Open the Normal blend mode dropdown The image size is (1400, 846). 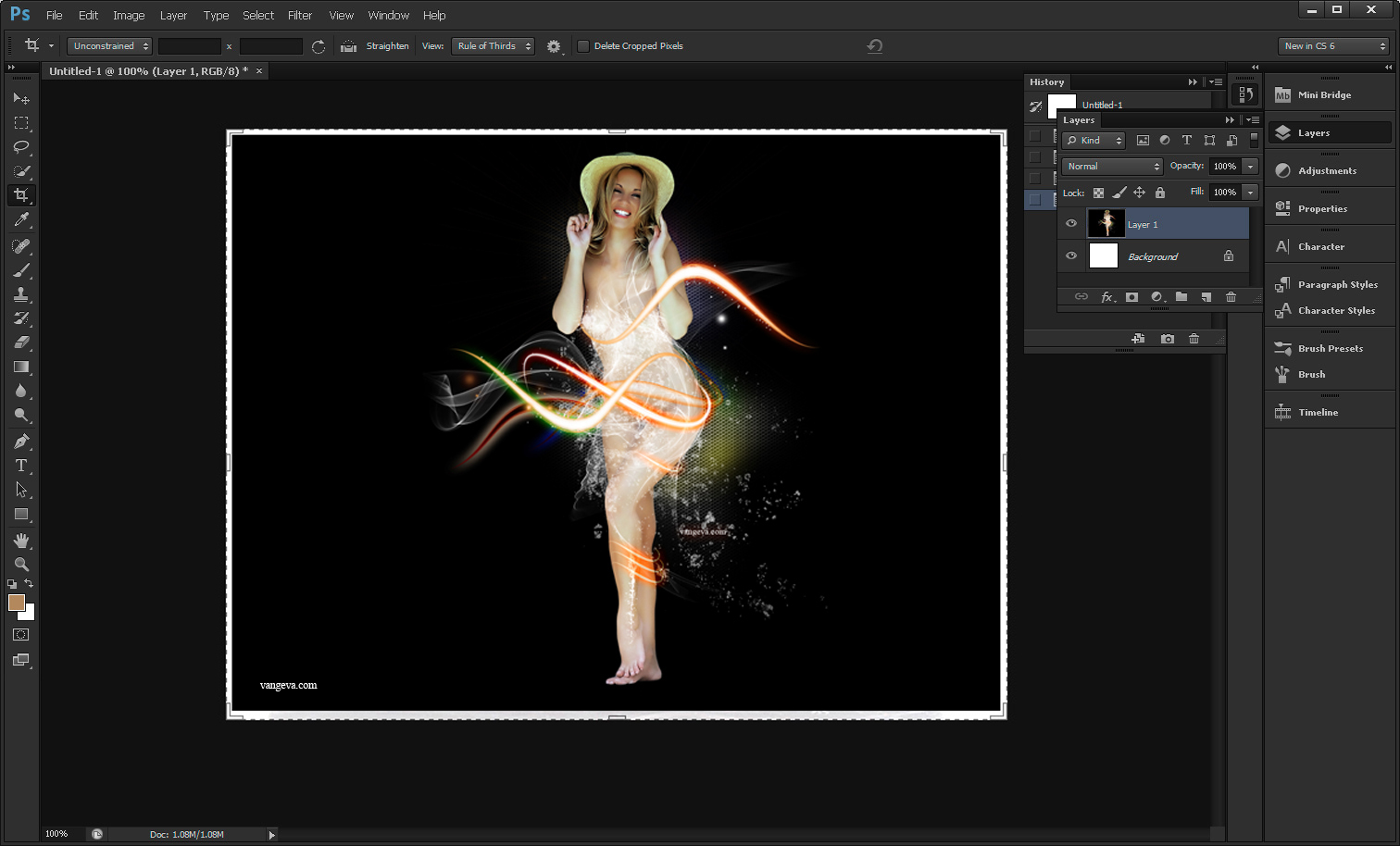pyautogui.click(x=1111, y=166)
